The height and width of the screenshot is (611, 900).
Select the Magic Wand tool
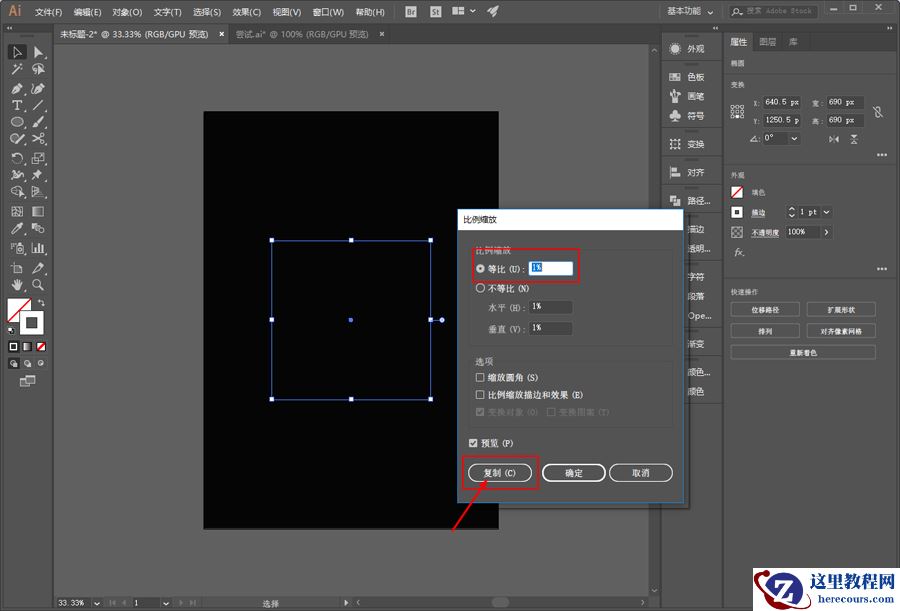point(16,69)
